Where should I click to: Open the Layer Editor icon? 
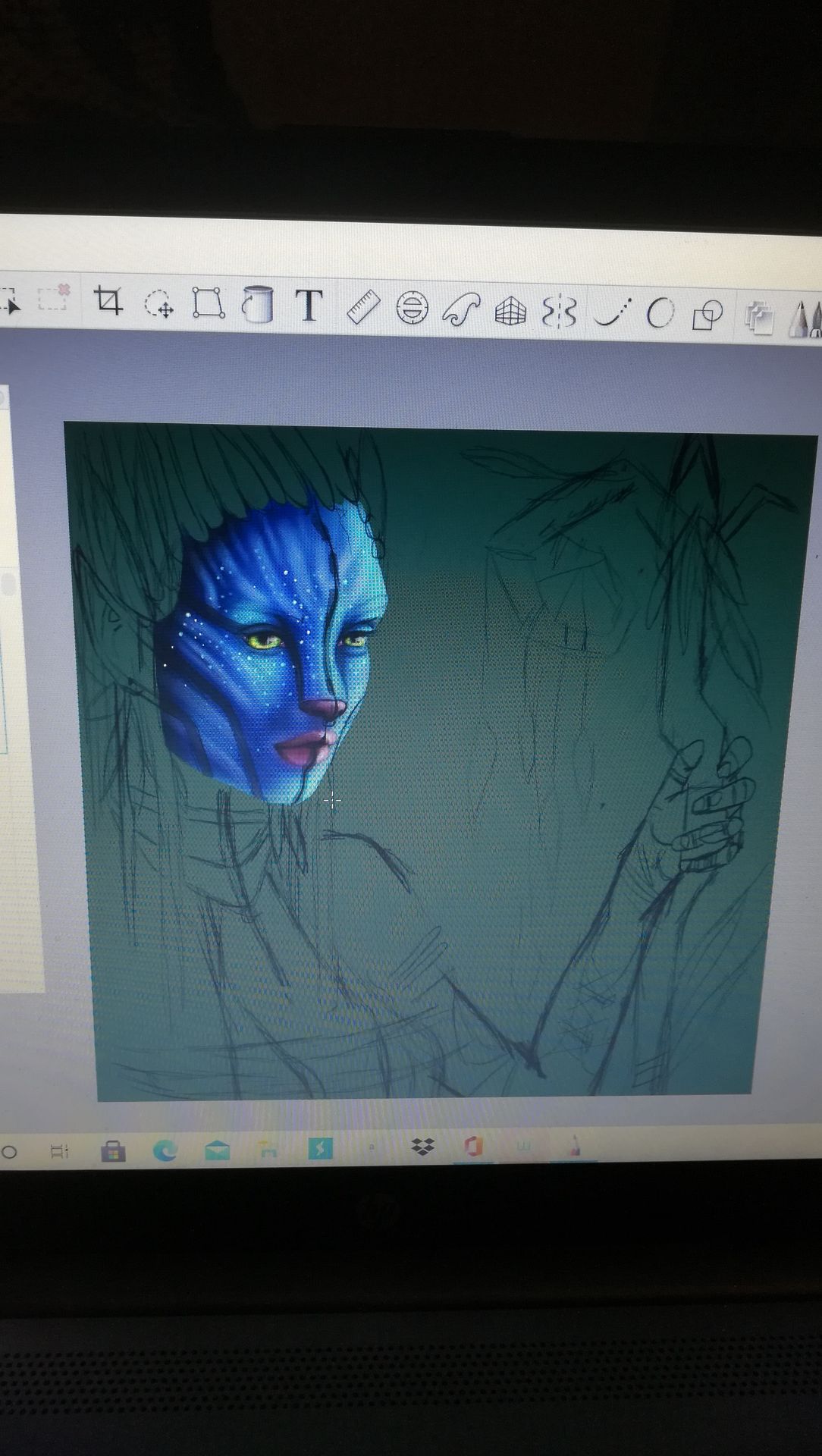[759, 317]
